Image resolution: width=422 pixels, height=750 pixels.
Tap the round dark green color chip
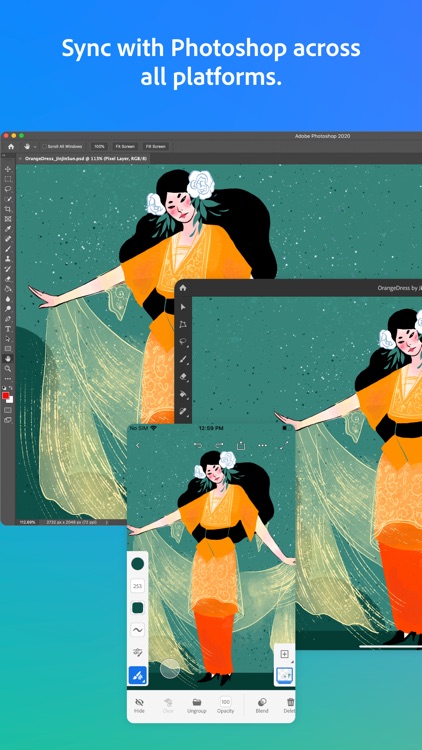138,564
